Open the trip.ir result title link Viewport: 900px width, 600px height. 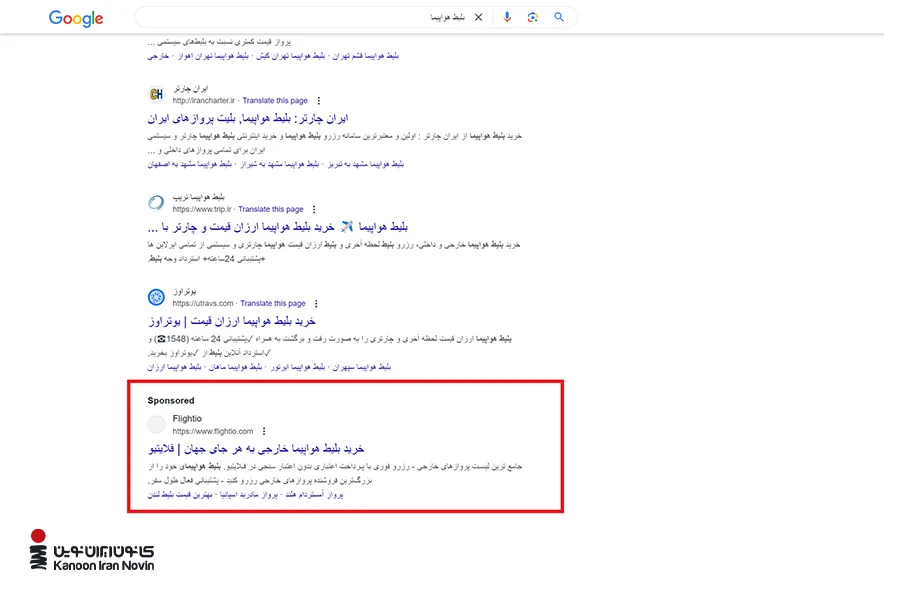[278, 227]
